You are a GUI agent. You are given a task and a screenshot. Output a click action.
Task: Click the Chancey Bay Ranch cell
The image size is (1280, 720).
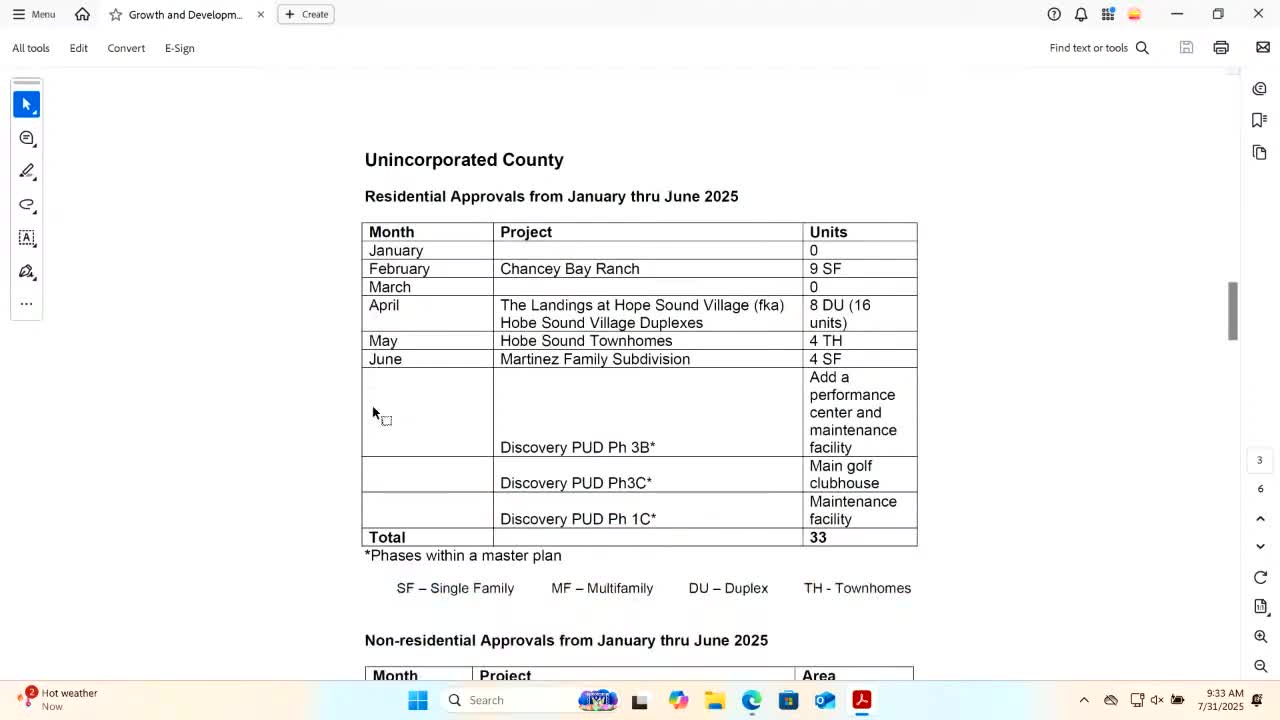click(x=648, y=269)
